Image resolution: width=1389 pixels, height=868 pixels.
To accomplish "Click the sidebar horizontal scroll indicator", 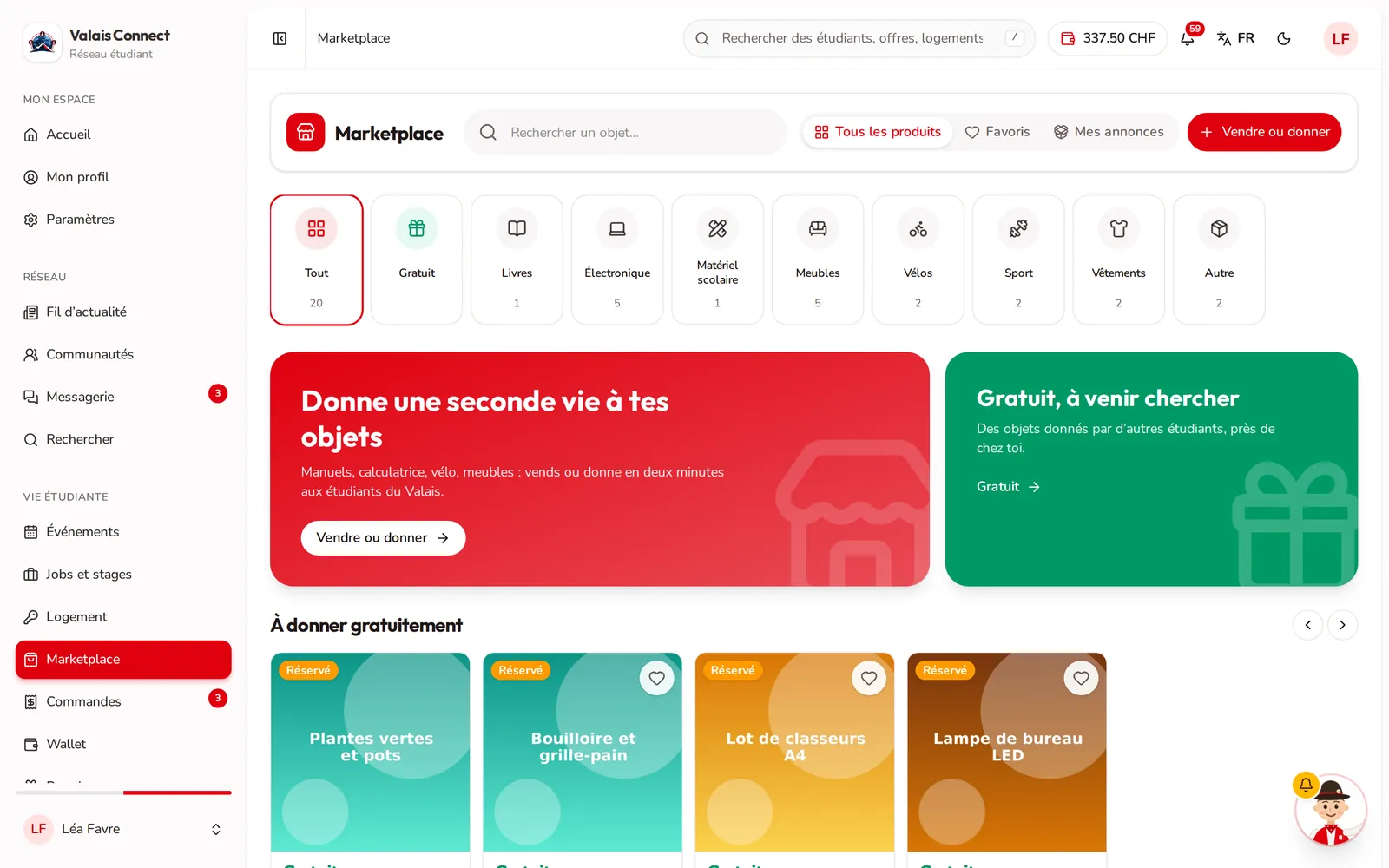I will (x=177, y=792).
